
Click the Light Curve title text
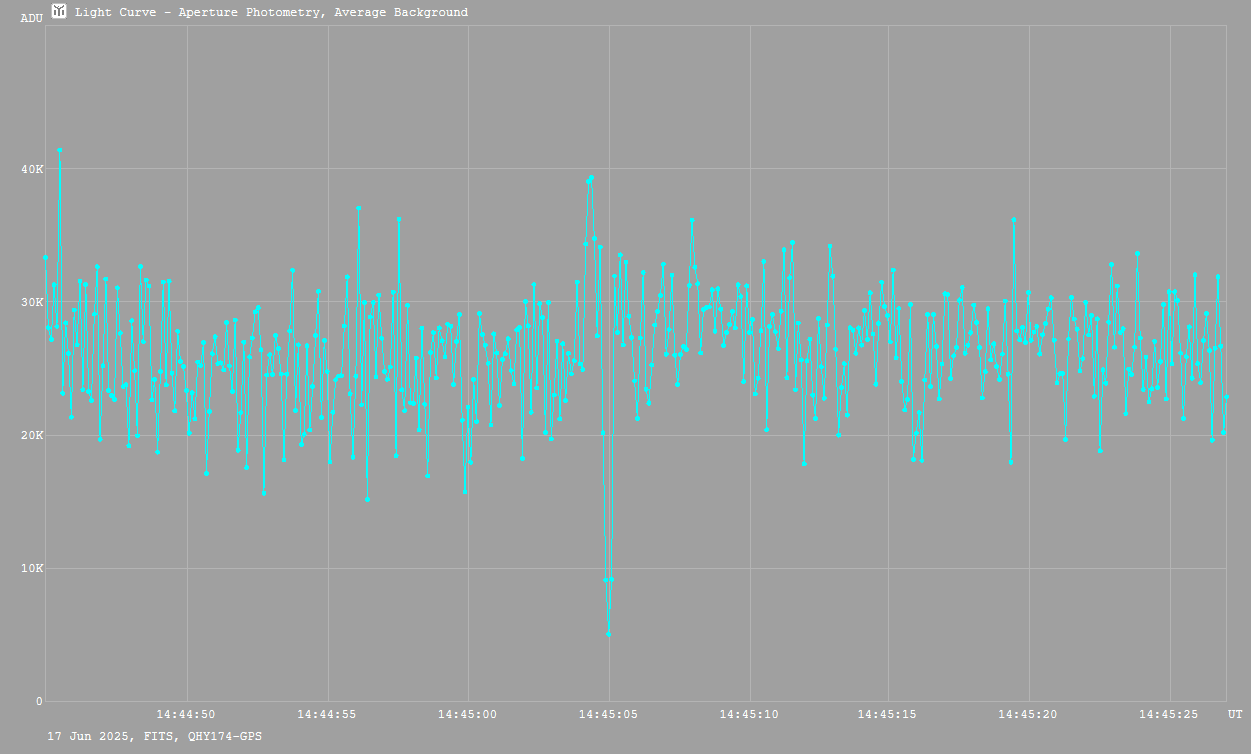[271, 13]
